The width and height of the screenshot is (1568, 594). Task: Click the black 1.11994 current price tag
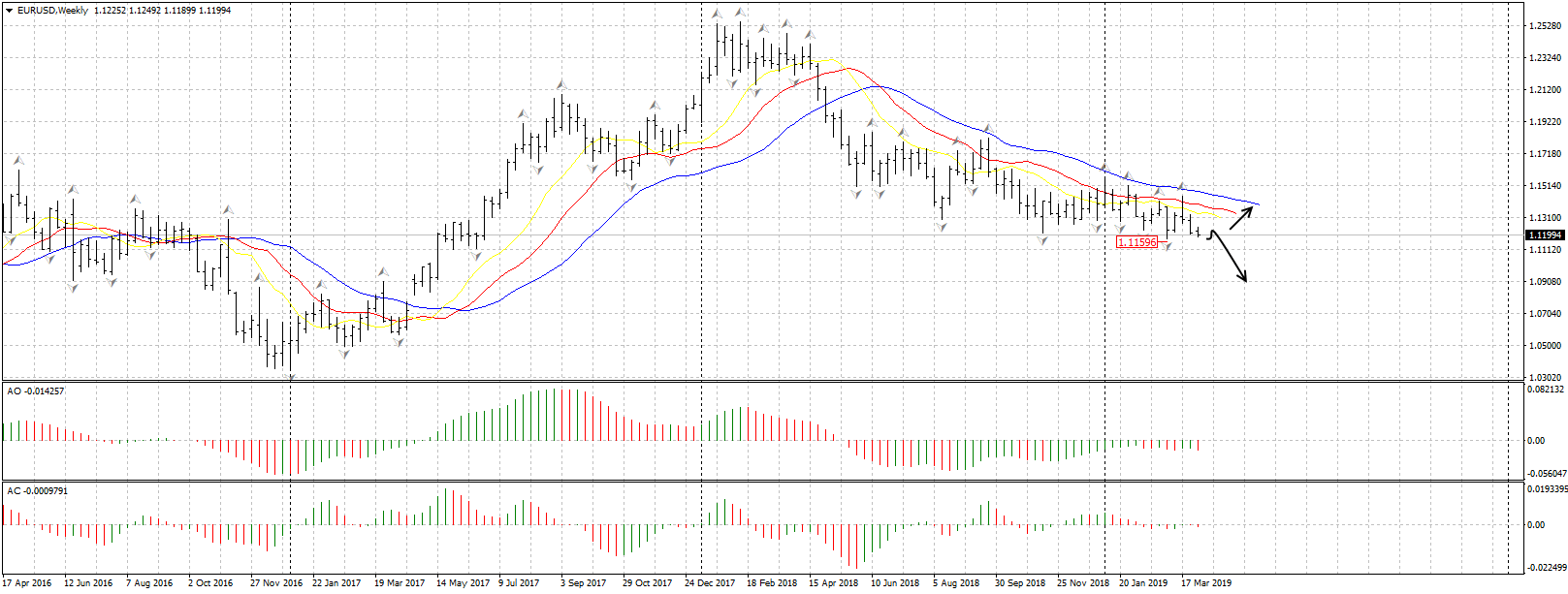pyautogui.click(x=1545, y=234)
